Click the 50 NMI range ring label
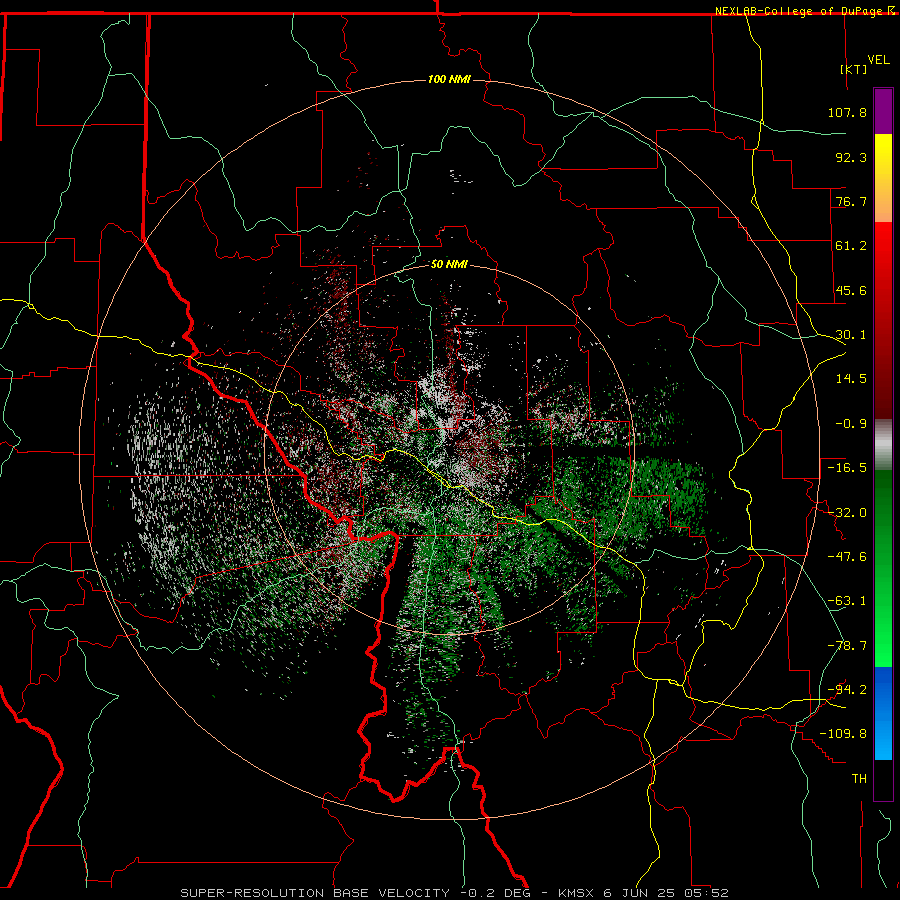 449,264
